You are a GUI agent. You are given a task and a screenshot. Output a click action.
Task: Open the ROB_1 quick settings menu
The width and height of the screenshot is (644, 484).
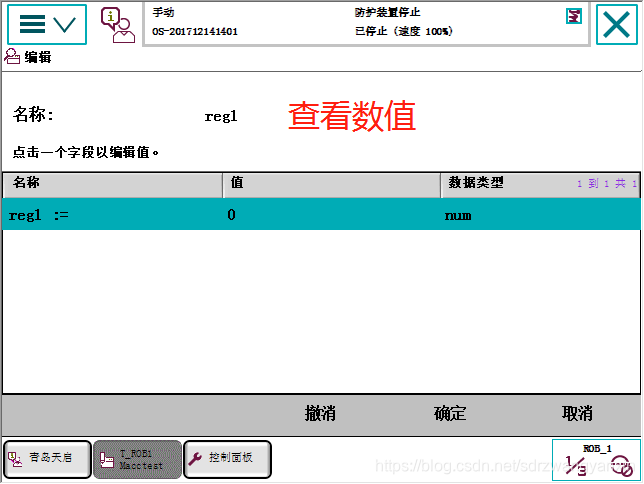[x=596, y=460]
